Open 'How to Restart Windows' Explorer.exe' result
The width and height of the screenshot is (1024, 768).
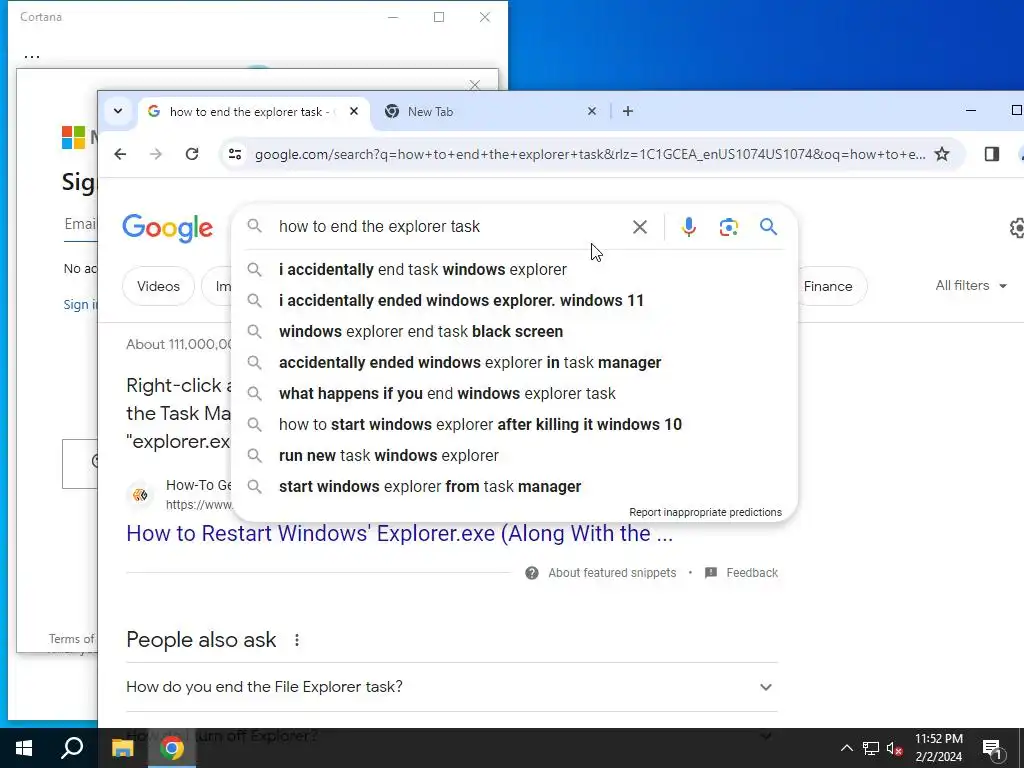point(399,533)
